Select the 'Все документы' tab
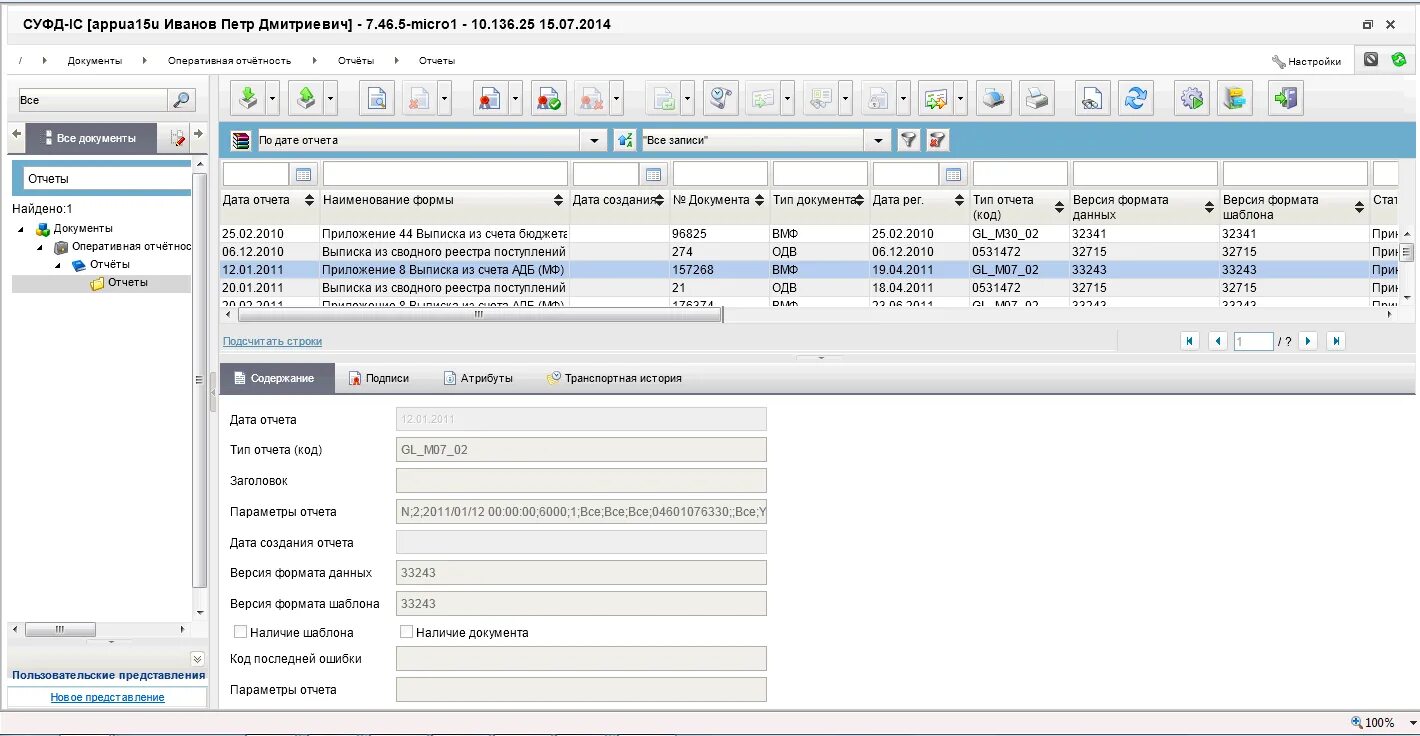The image size is (1420, 736). point(91,138)
